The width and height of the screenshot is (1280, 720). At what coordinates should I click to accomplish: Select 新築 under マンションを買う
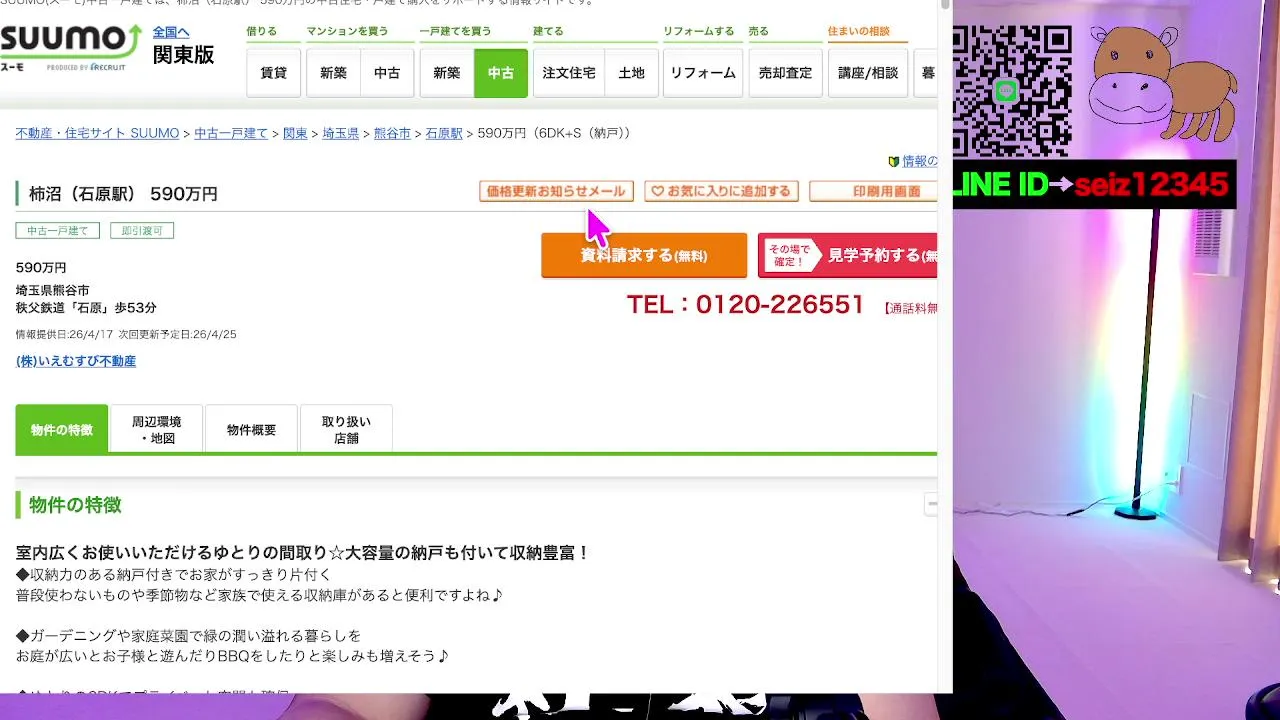tap(333, 73)
